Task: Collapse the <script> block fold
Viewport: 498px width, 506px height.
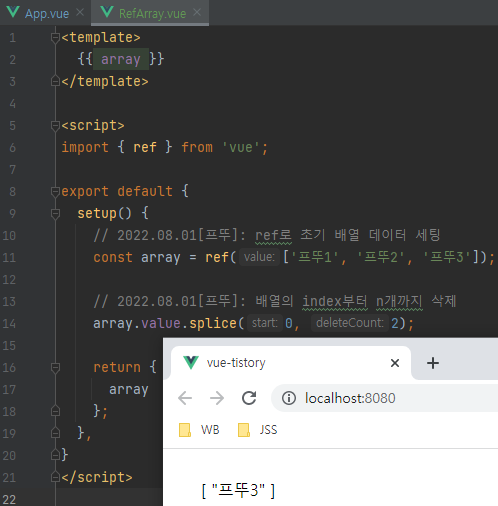Action: (x=55, y=126)
